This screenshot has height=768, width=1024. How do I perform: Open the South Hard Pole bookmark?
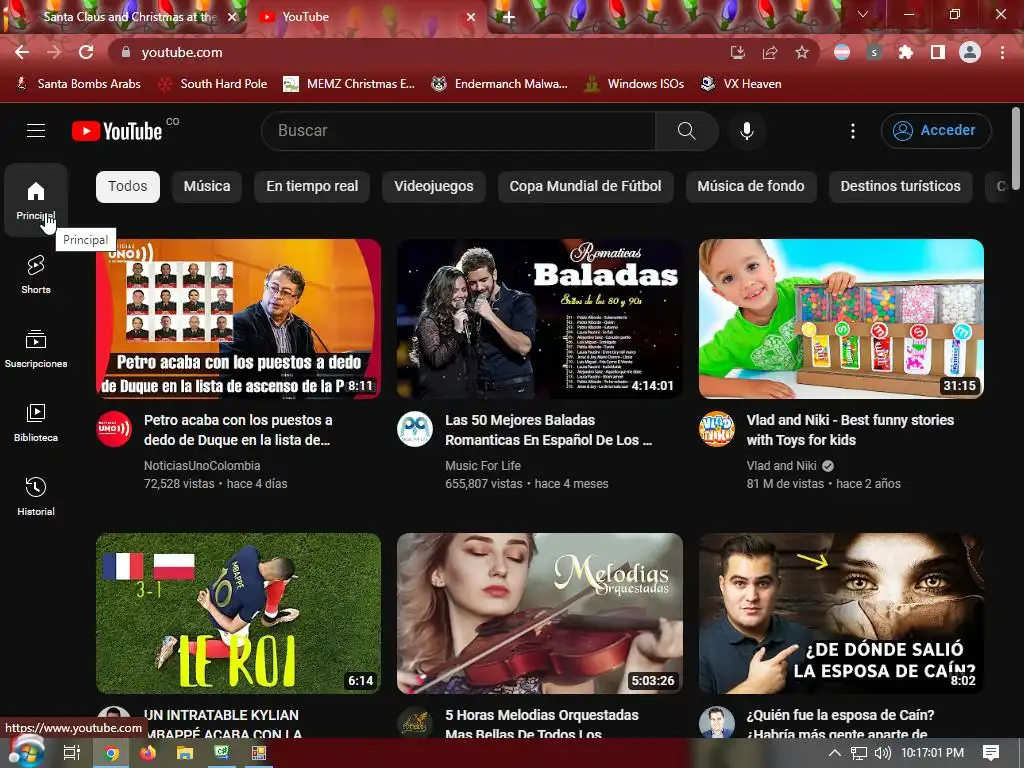(214, 84)
